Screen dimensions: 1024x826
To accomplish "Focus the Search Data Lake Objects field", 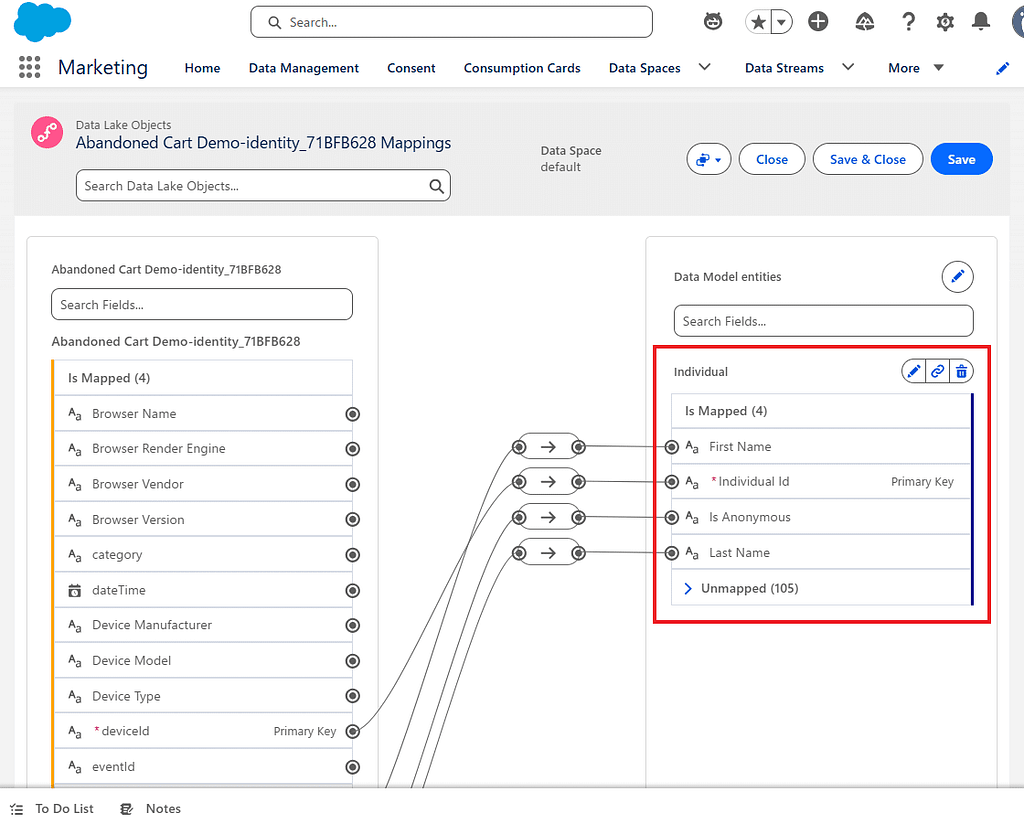I will [x=263, y=186].
